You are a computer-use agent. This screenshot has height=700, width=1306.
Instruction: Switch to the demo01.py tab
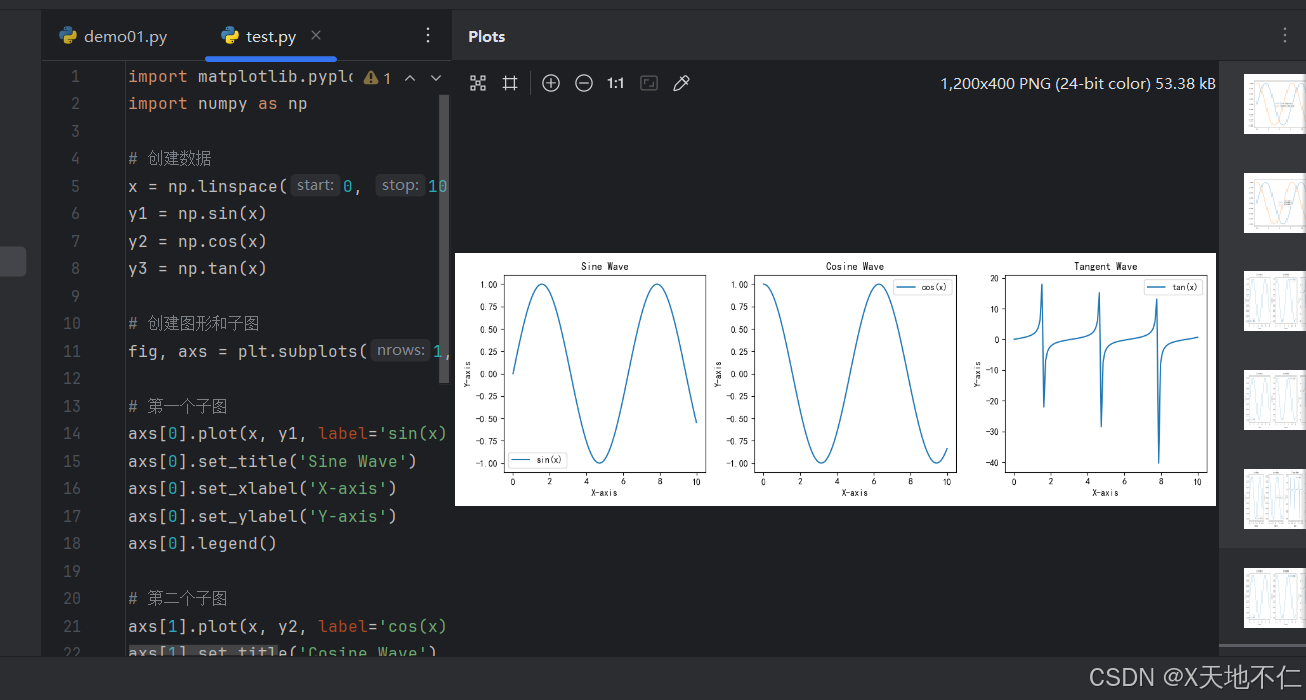(x=113, y=36)
